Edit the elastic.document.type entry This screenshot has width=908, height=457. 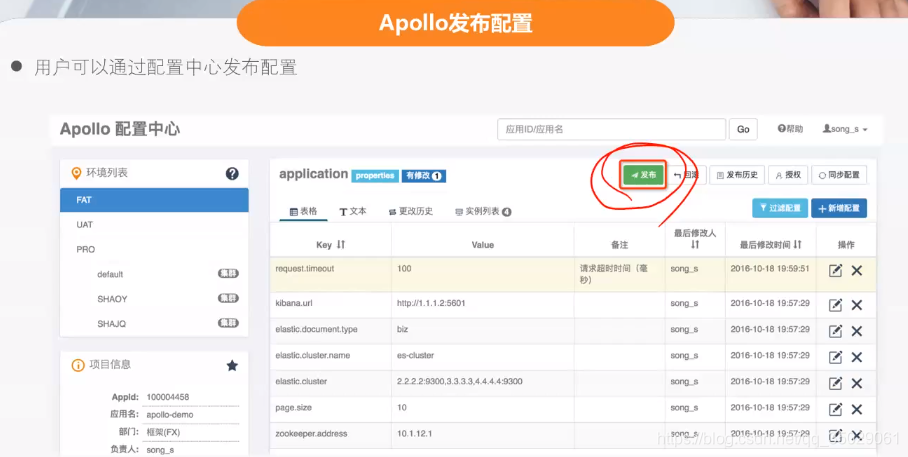(x=835, y=331)
